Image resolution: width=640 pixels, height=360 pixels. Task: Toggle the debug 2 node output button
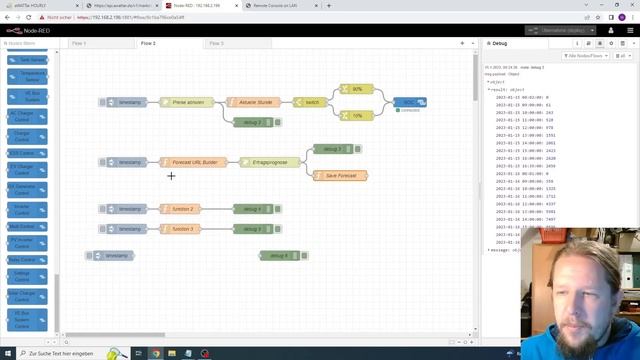click(x=278, y=122)
